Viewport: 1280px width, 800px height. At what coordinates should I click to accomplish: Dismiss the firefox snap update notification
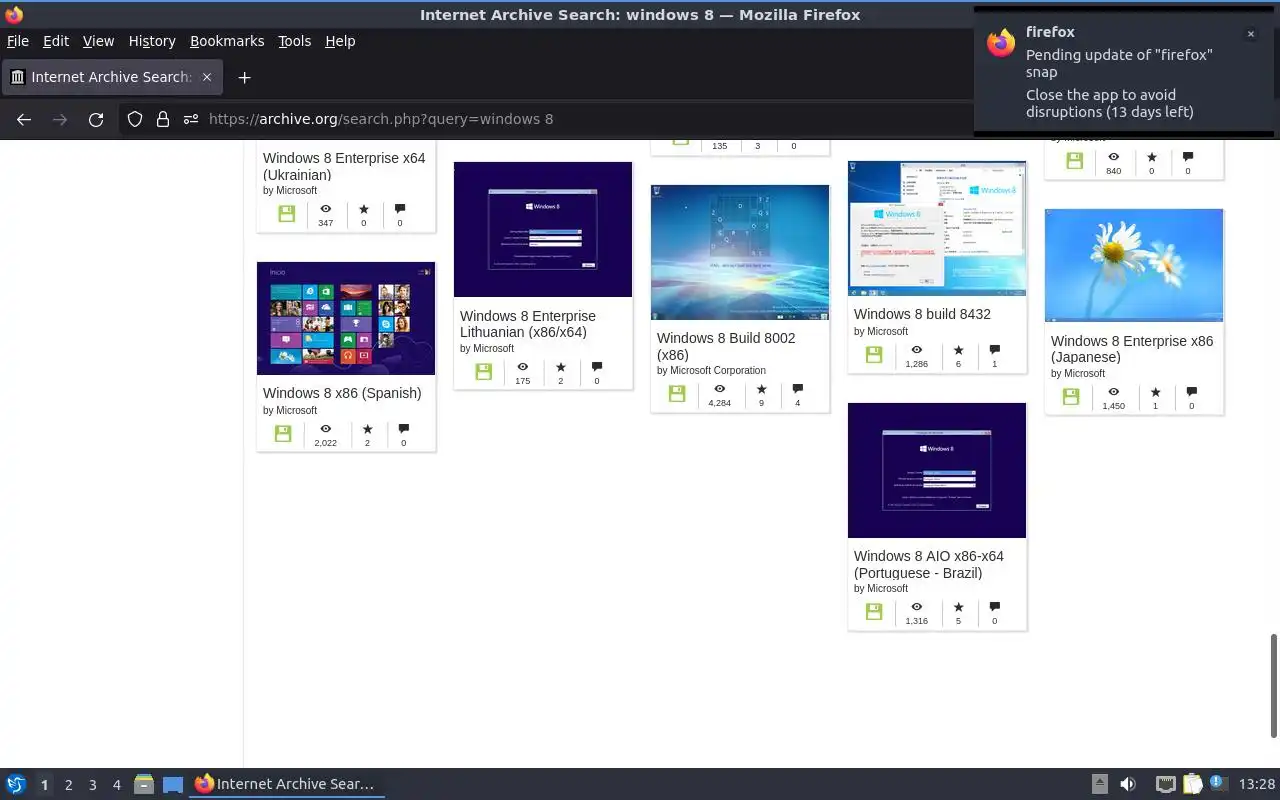(x=1250, y=34)
